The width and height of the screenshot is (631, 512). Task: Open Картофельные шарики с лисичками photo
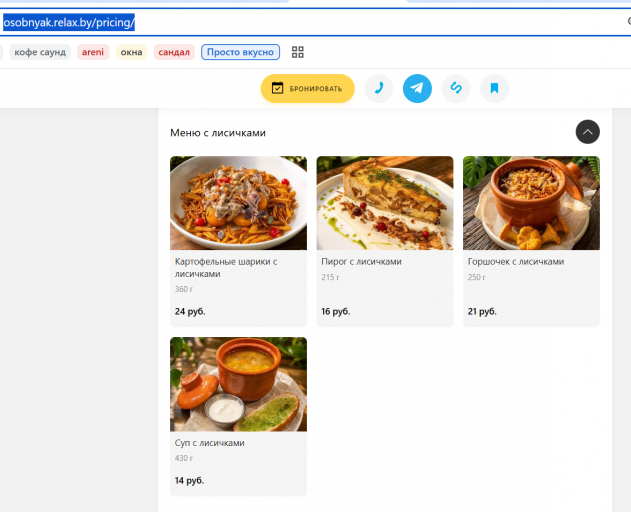238,203
